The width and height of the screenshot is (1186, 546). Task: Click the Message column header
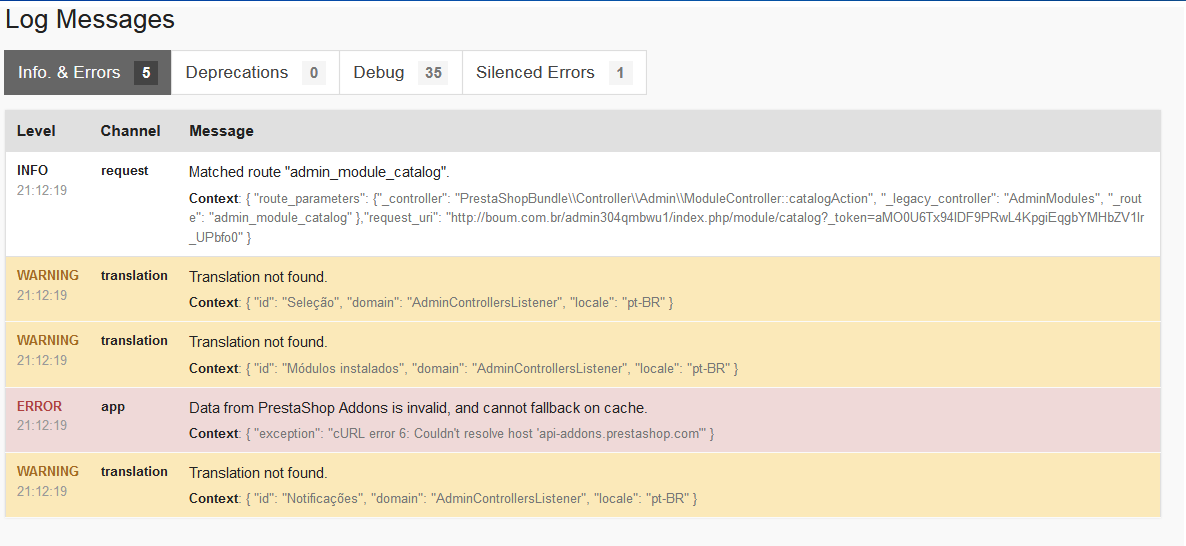point(221,131)
